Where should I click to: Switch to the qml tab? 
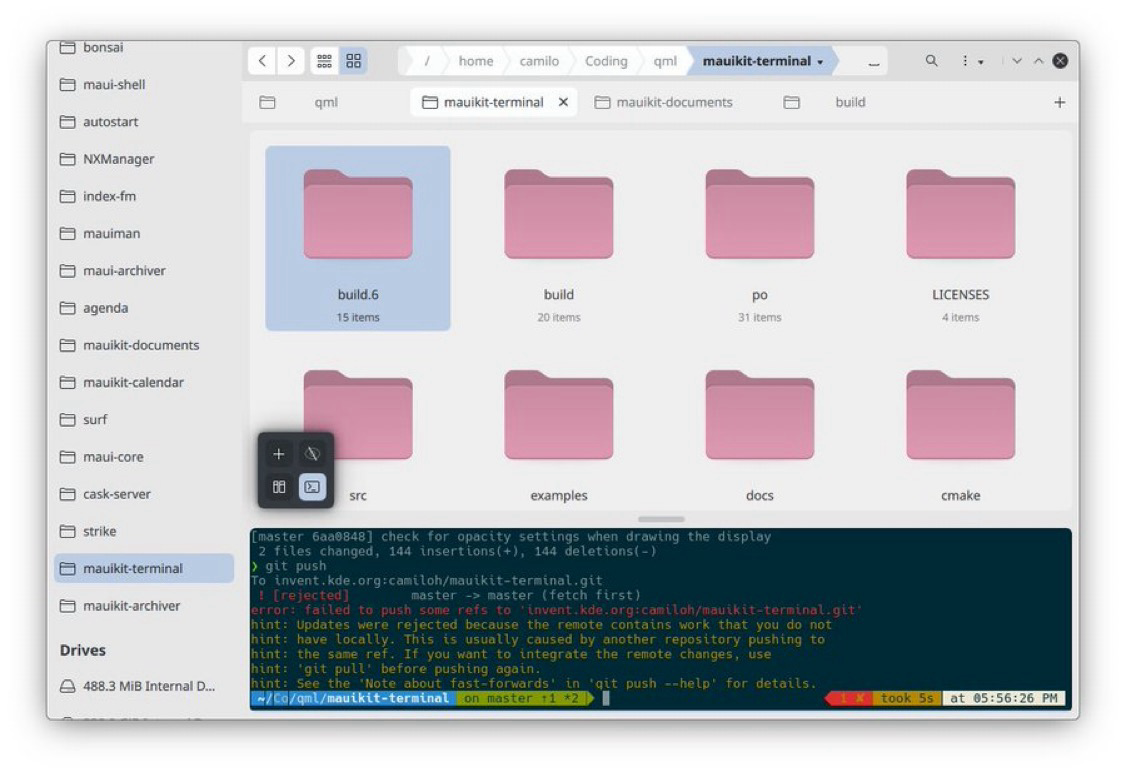pyautogui.click(x=326, y=102)
